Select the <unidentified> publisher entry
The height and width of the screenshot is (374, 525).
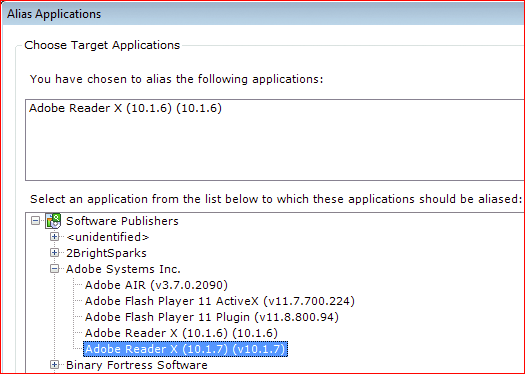[x=107, y=237]
